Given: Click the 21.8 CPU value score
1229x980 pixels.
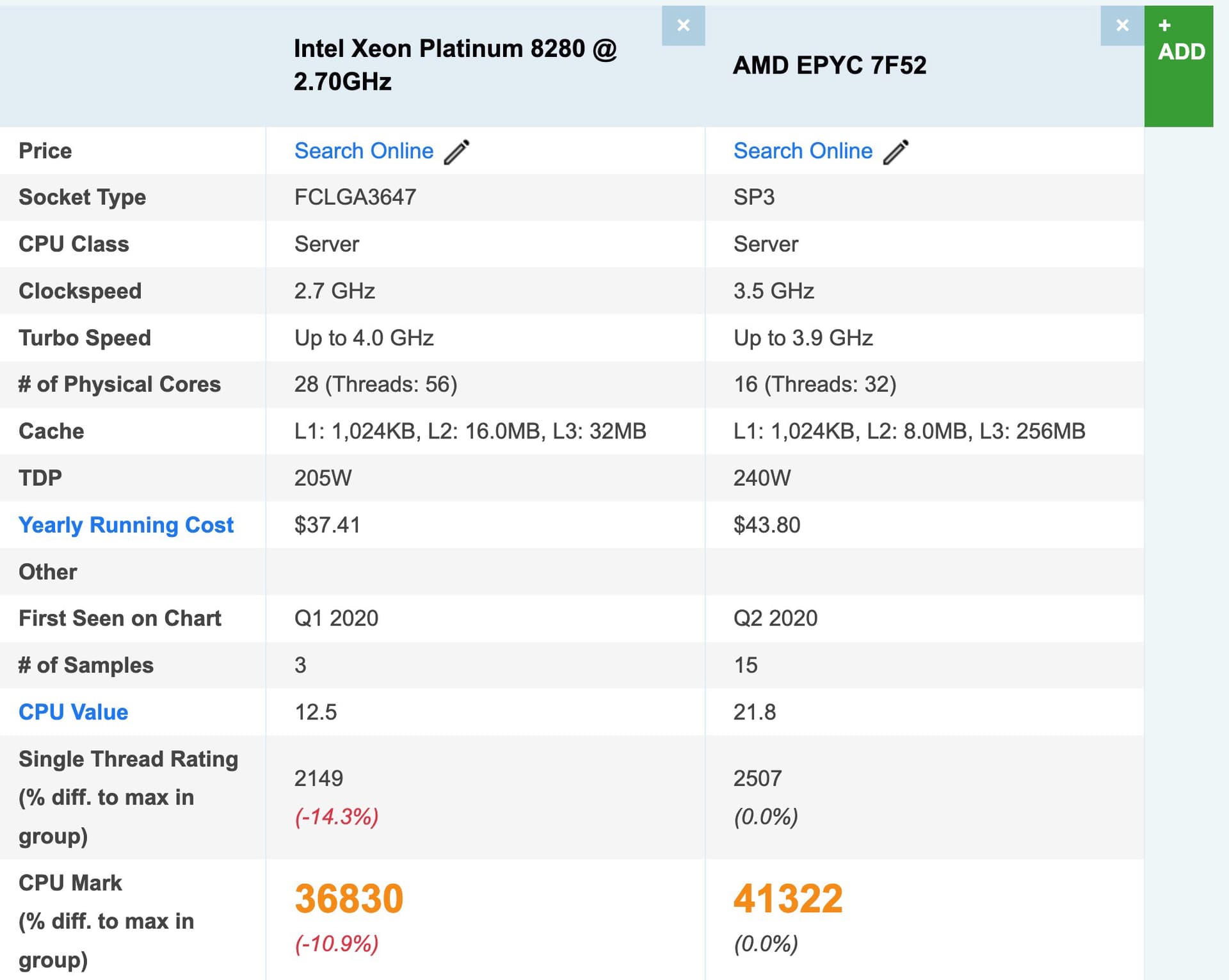Looking at the screenshot, I should (755, 712).
